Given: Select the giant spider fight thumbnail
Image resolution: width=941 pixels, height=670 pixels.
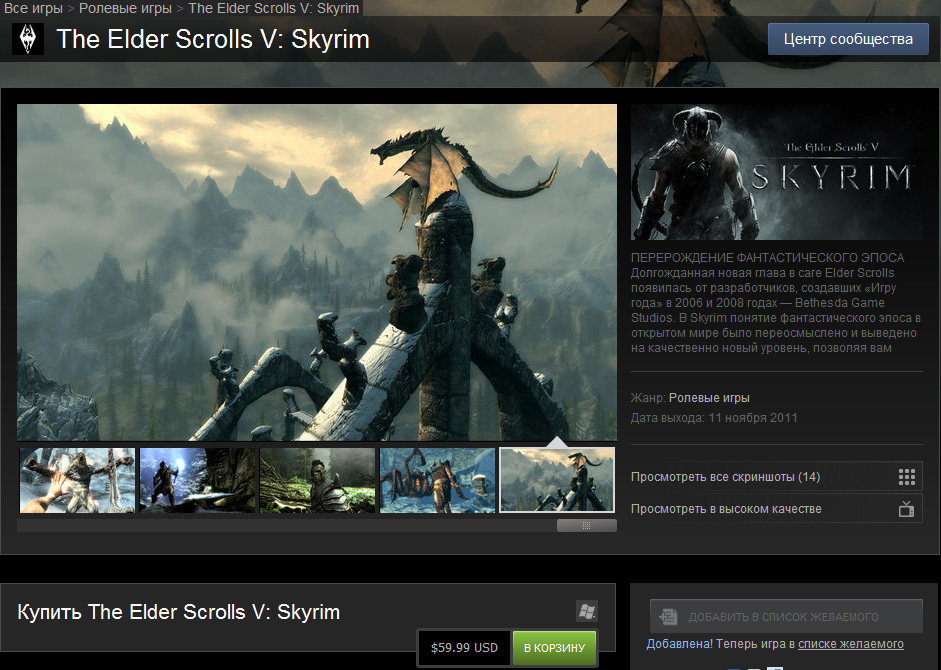Looking at the screenshot, I should point(437,480).
